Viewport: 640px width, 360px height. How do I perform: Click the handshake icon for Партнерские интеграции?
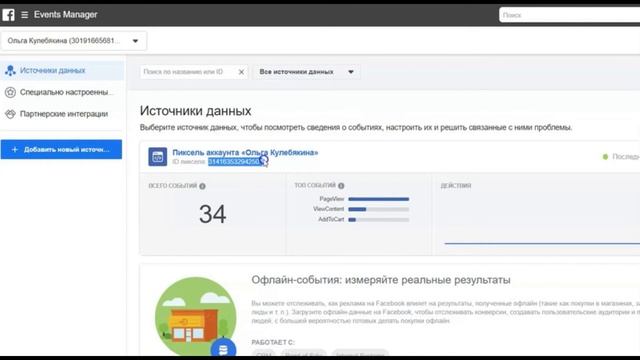point(10,114)
